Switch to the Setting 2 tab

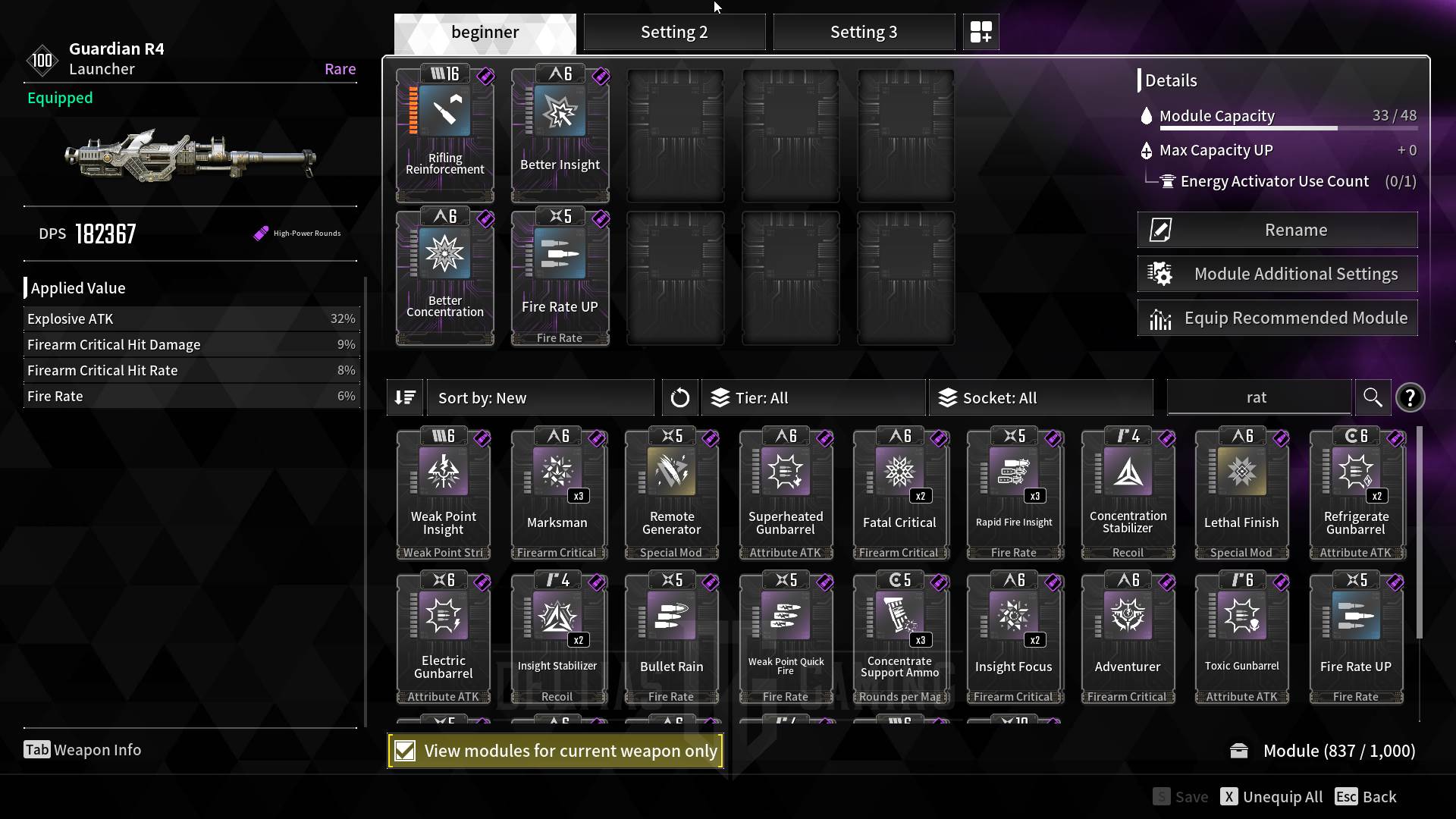(x=674, y=32)
